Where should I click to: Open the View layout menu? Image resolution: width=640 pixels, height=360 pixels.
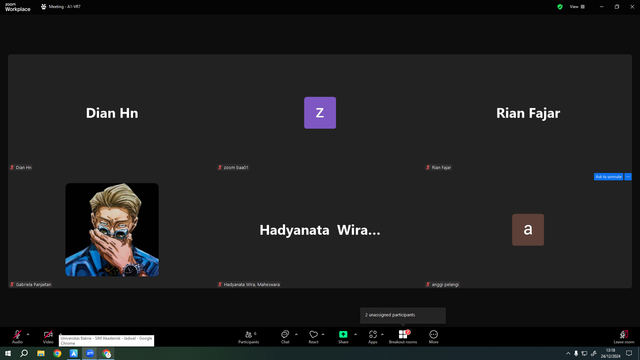pos(577,7)
